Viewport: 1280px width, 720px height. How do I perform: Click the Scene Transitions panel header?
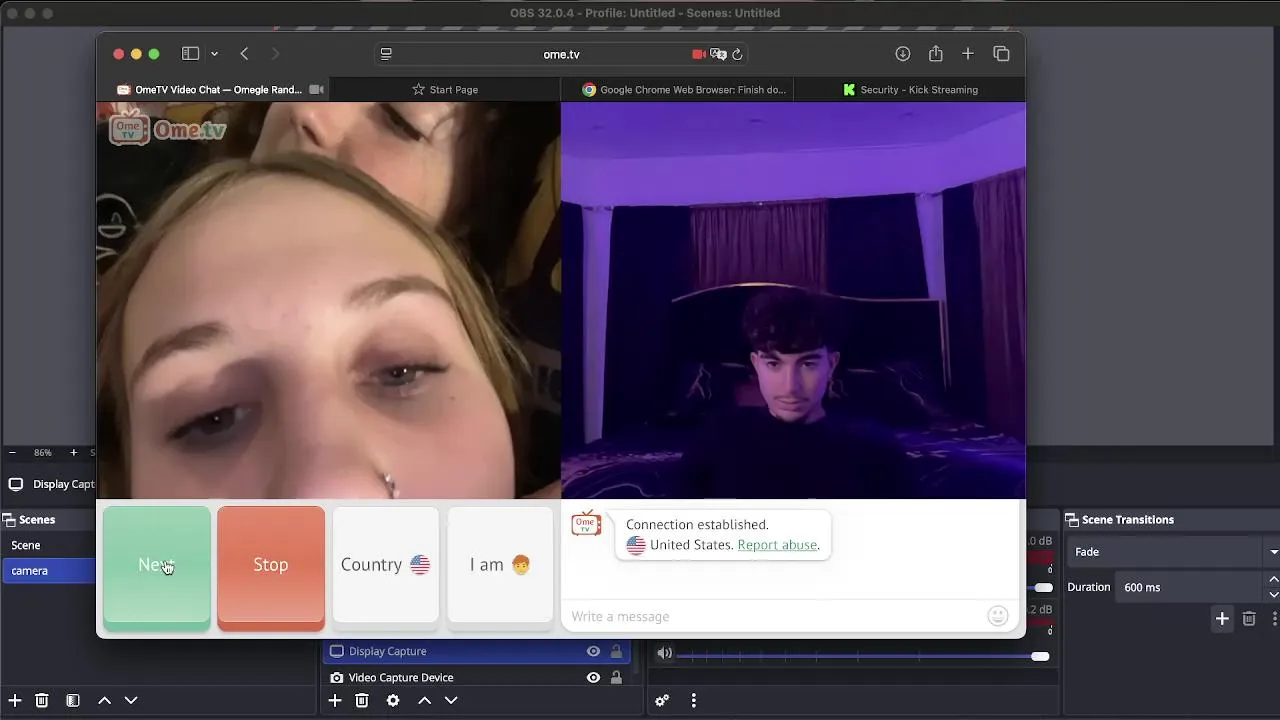tap(1171, 520)
